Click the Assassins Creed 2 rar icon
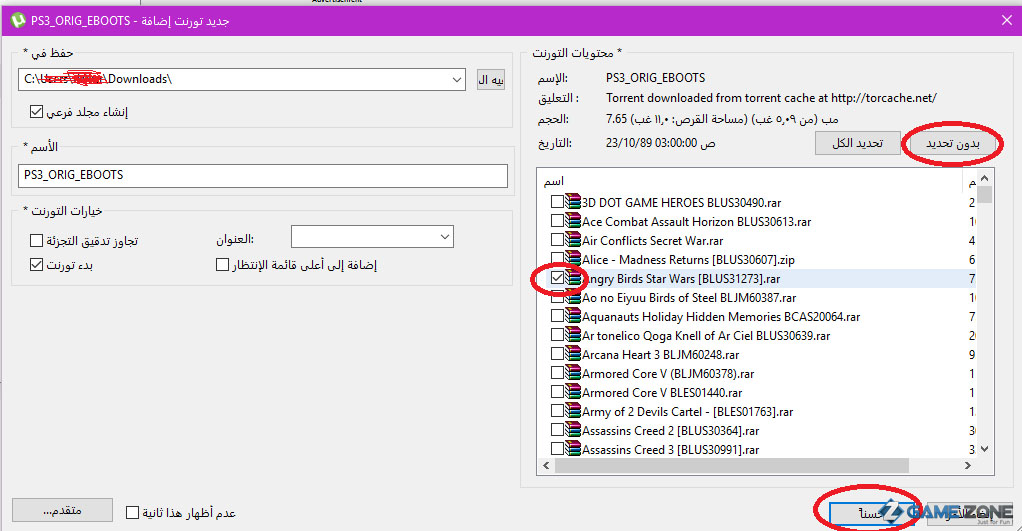 (573, 430)
